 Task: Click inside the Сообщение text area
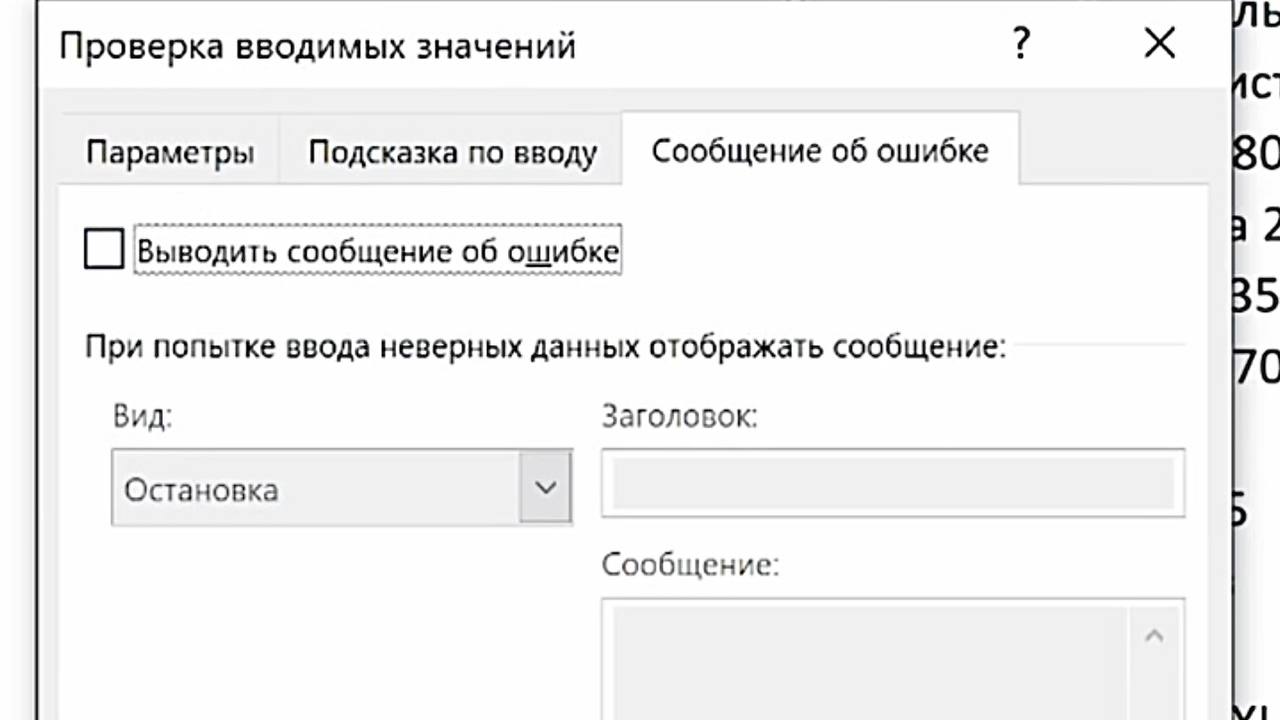point(870,660)
